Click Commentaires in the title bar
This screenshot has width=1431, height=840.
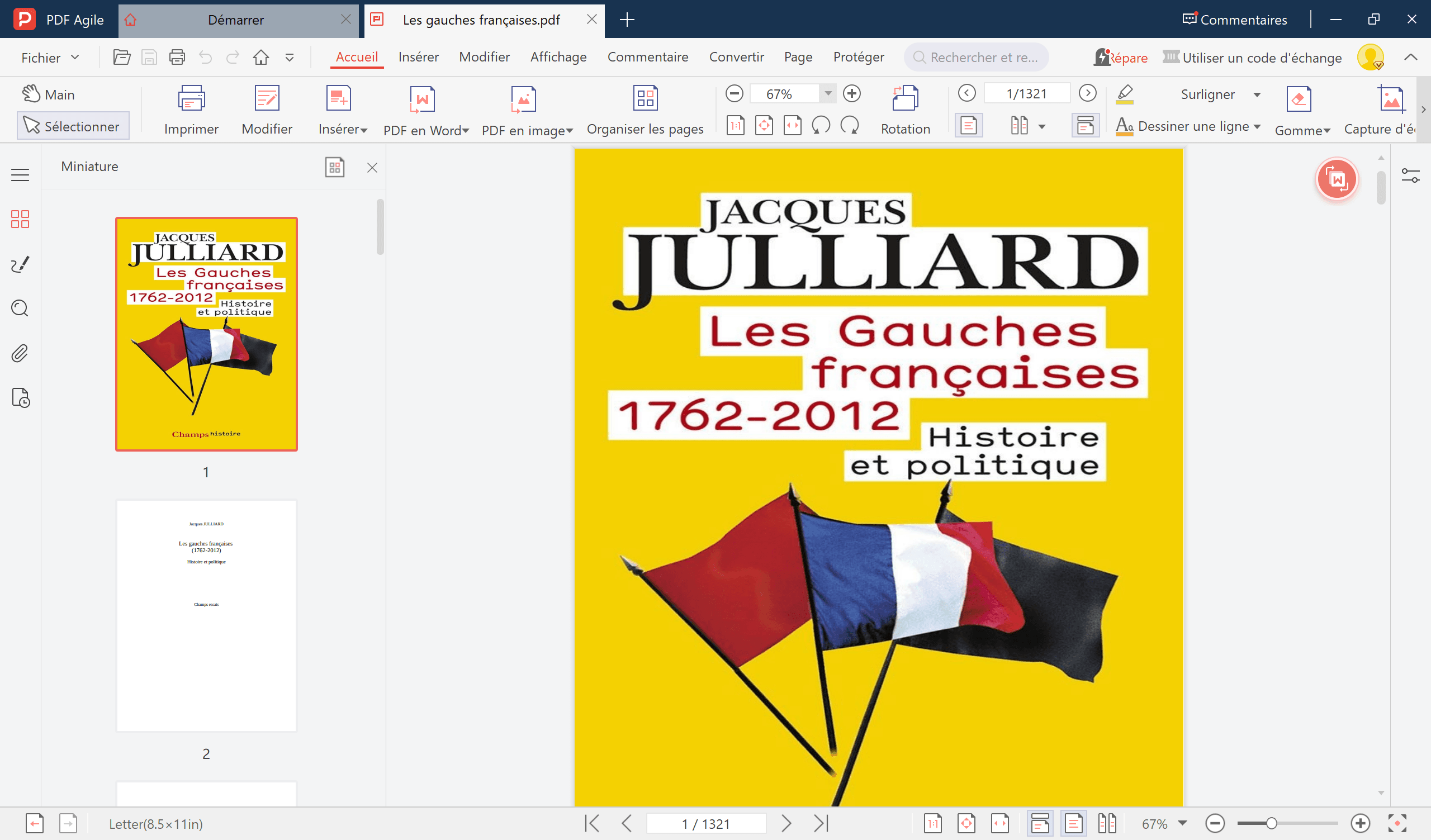pos(1235,20)
